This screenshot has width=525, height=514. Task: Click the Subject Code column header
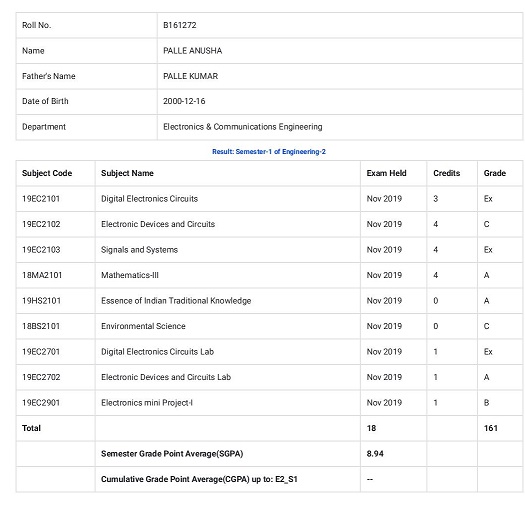(x=47, y=173)
